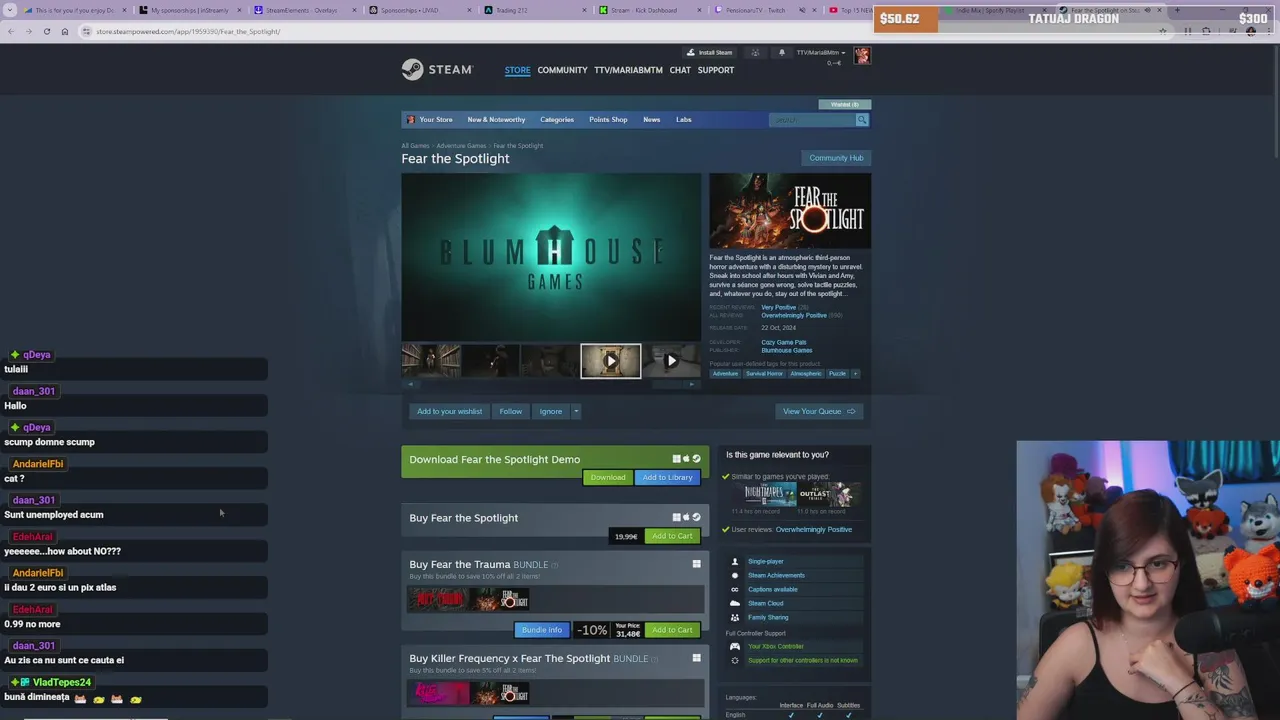This screenshot has height=720, width=1280.
Task: Open the News tab in store navigation
Action: (651, 119)
